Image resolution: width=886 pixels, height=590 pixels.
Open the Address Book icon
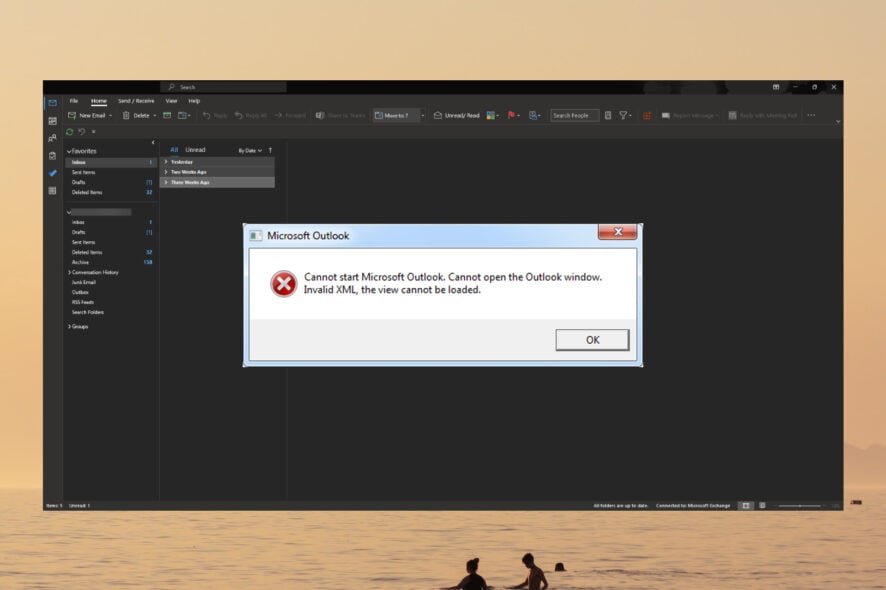tap(608, 115)
